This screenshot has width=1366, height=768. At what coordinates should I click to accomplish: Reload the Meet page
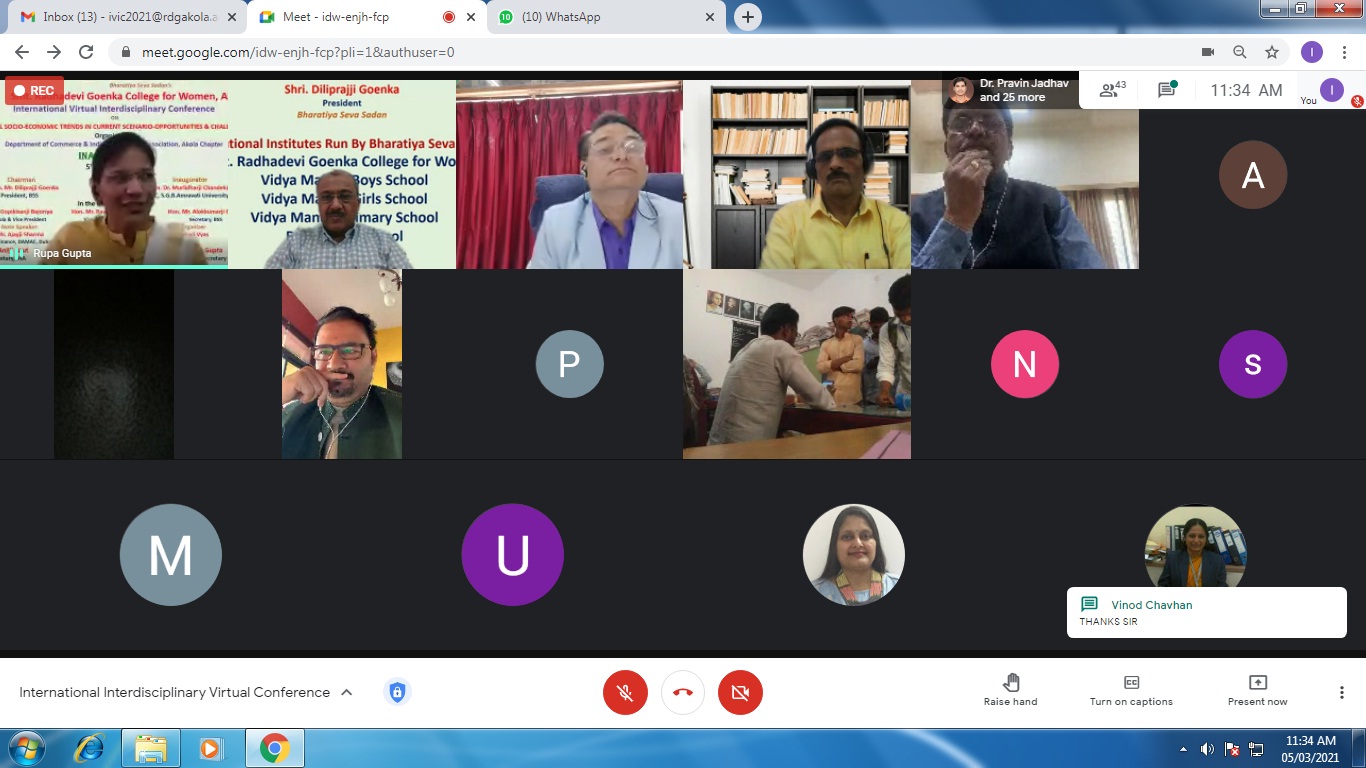point(86,52)
